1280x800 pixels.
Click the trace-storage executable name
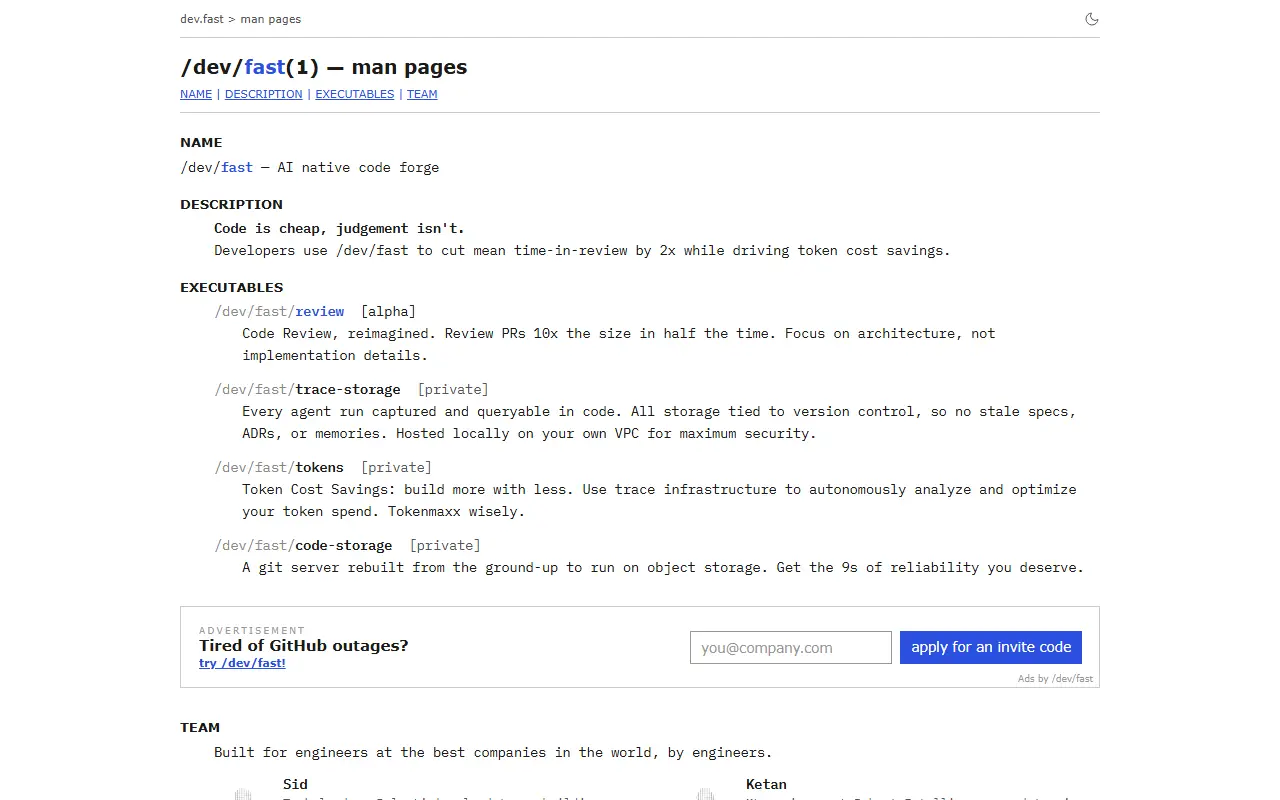coord(348,389)
